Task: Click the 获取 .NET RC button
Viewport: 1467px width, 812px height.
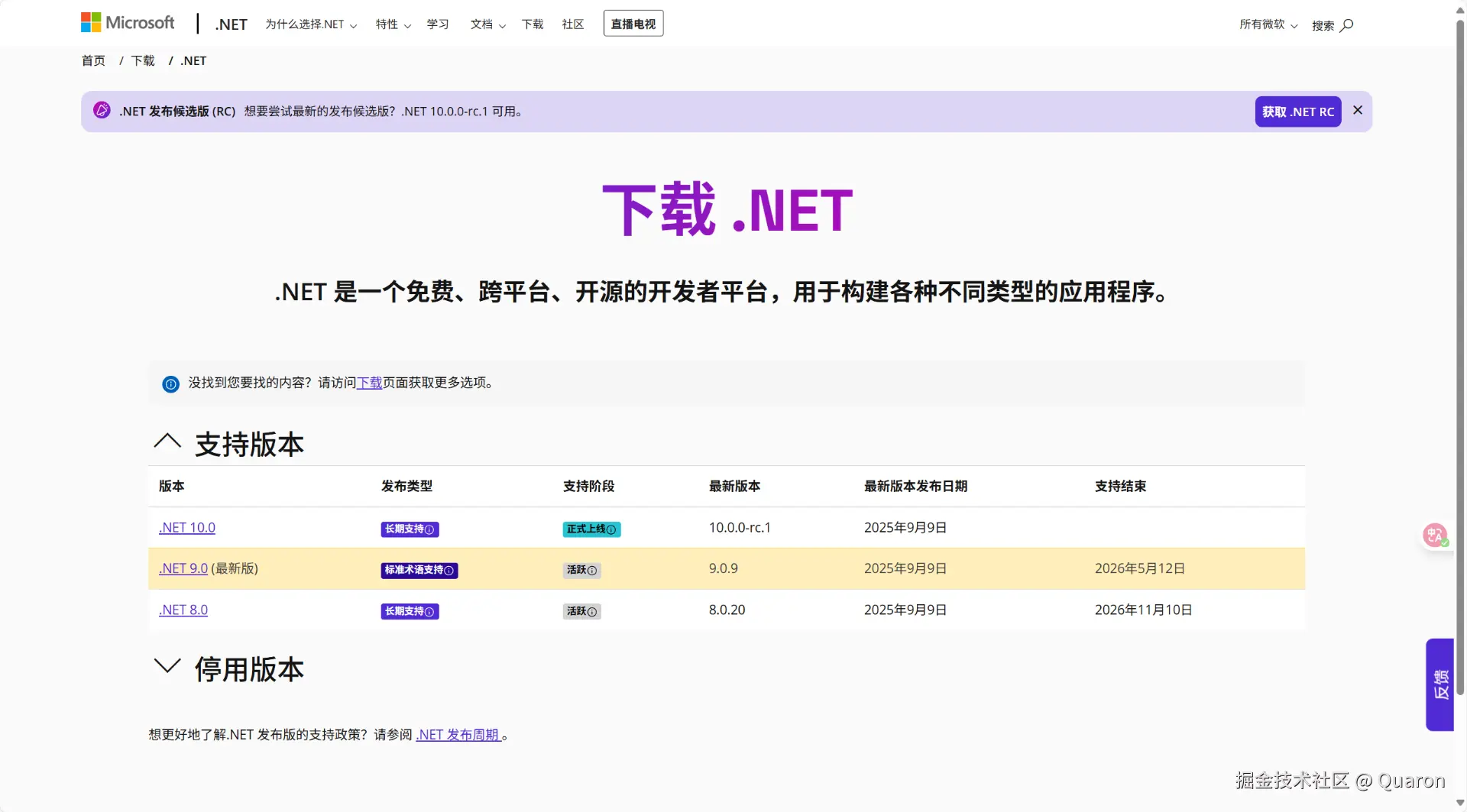Action: point(1298,112)
